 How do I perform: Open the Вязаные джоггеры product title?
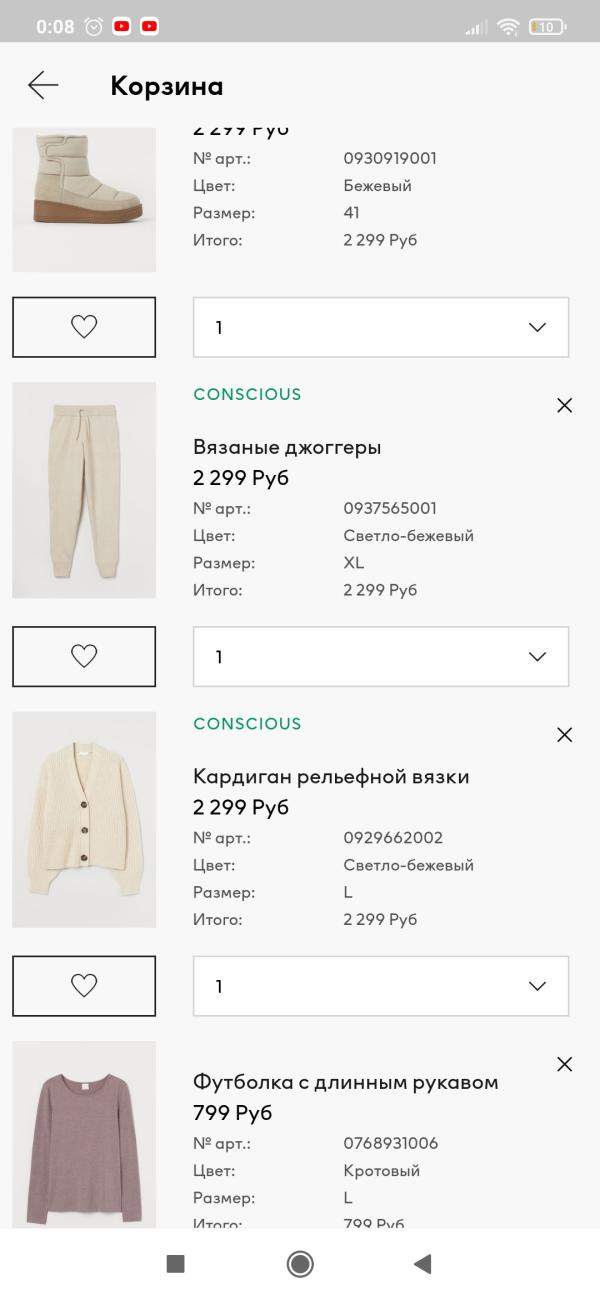pyautogui.click(x=287, y=447)
